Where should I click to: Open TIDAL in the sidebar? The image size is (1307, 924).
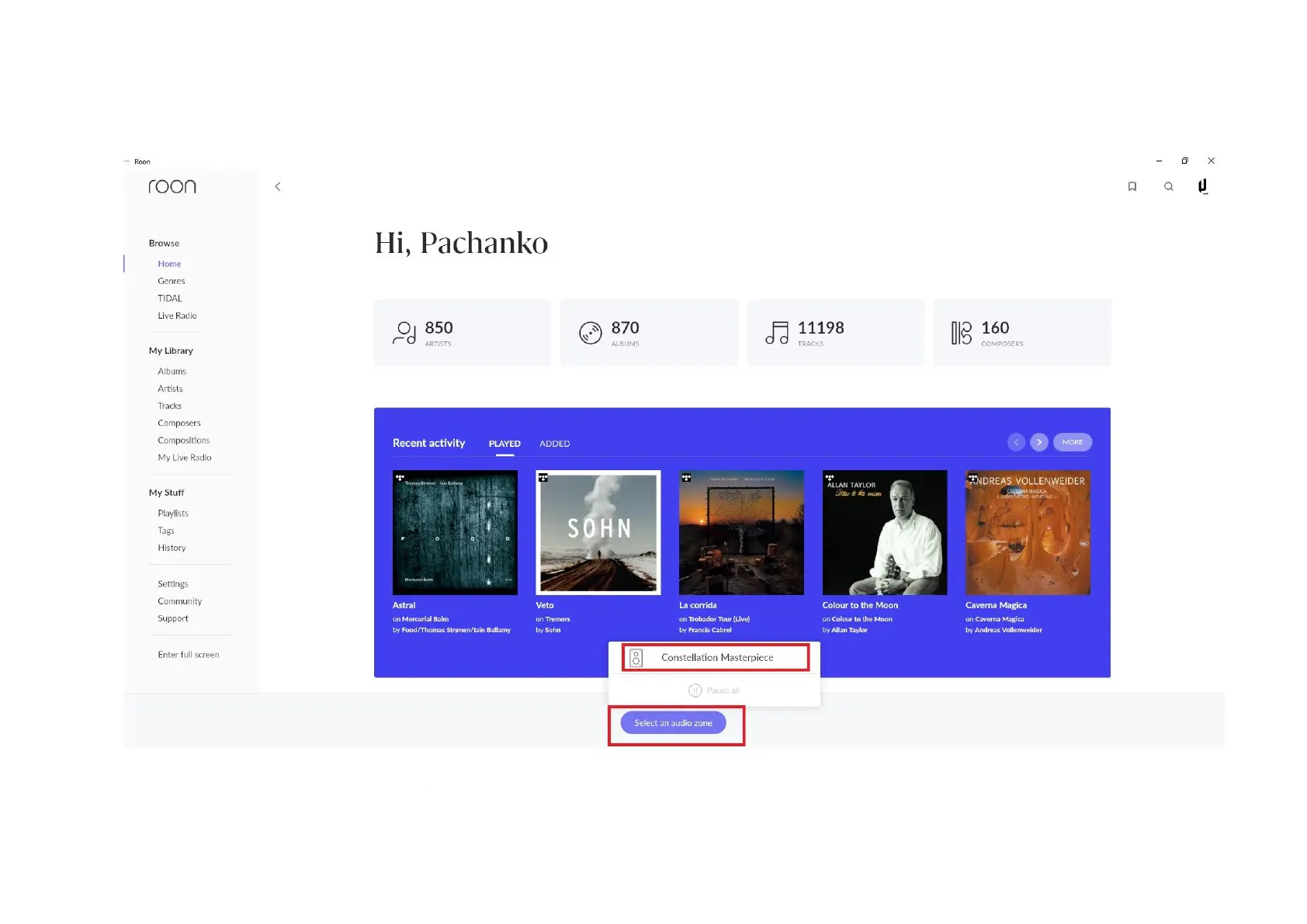pyautogui.click(x=170, y=299)
